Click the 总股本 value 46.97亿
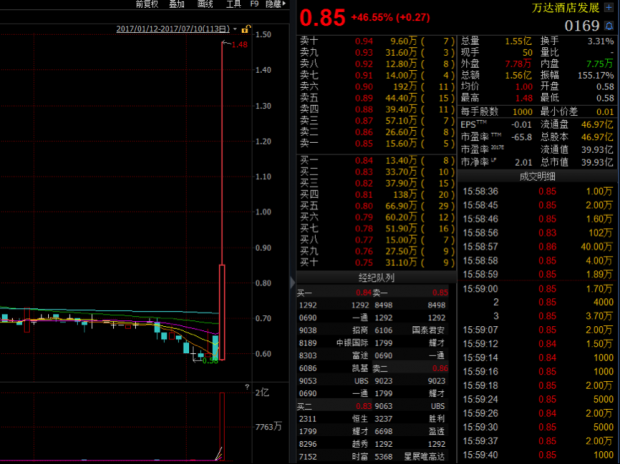 click(597, 137)
